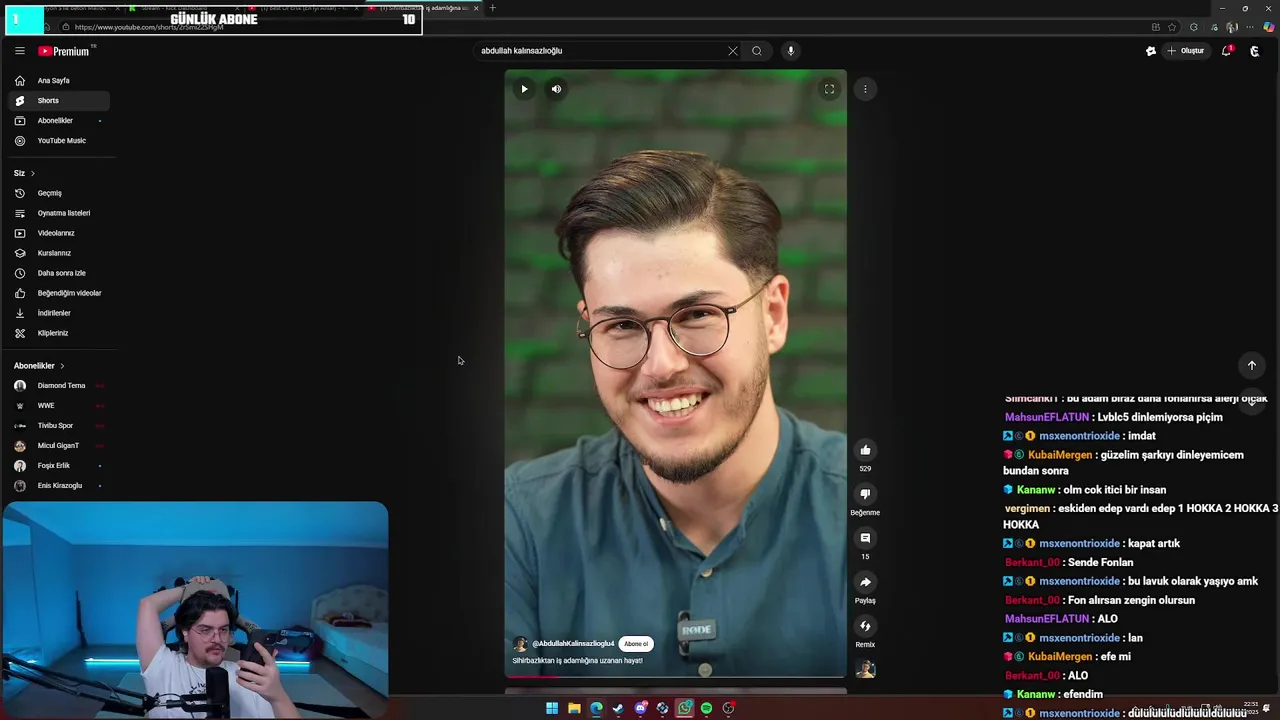Go to the previous Short with up arrow
1280x720 pixels.
(x=1251, y=365)
